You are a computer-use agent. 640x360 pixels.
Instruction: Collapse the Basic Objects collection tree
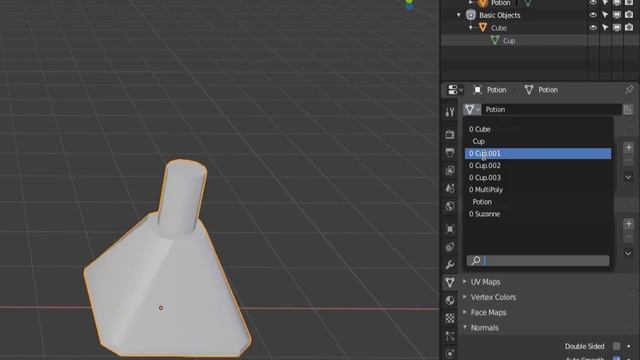(x=459, y=15)
